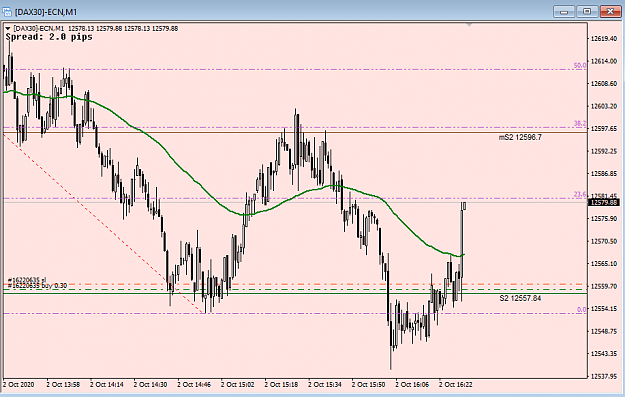This screenshot has height=397, width=625.
Task: Close the DAX30 chart window
Action: pyautogui.click(x=610, y=12)
